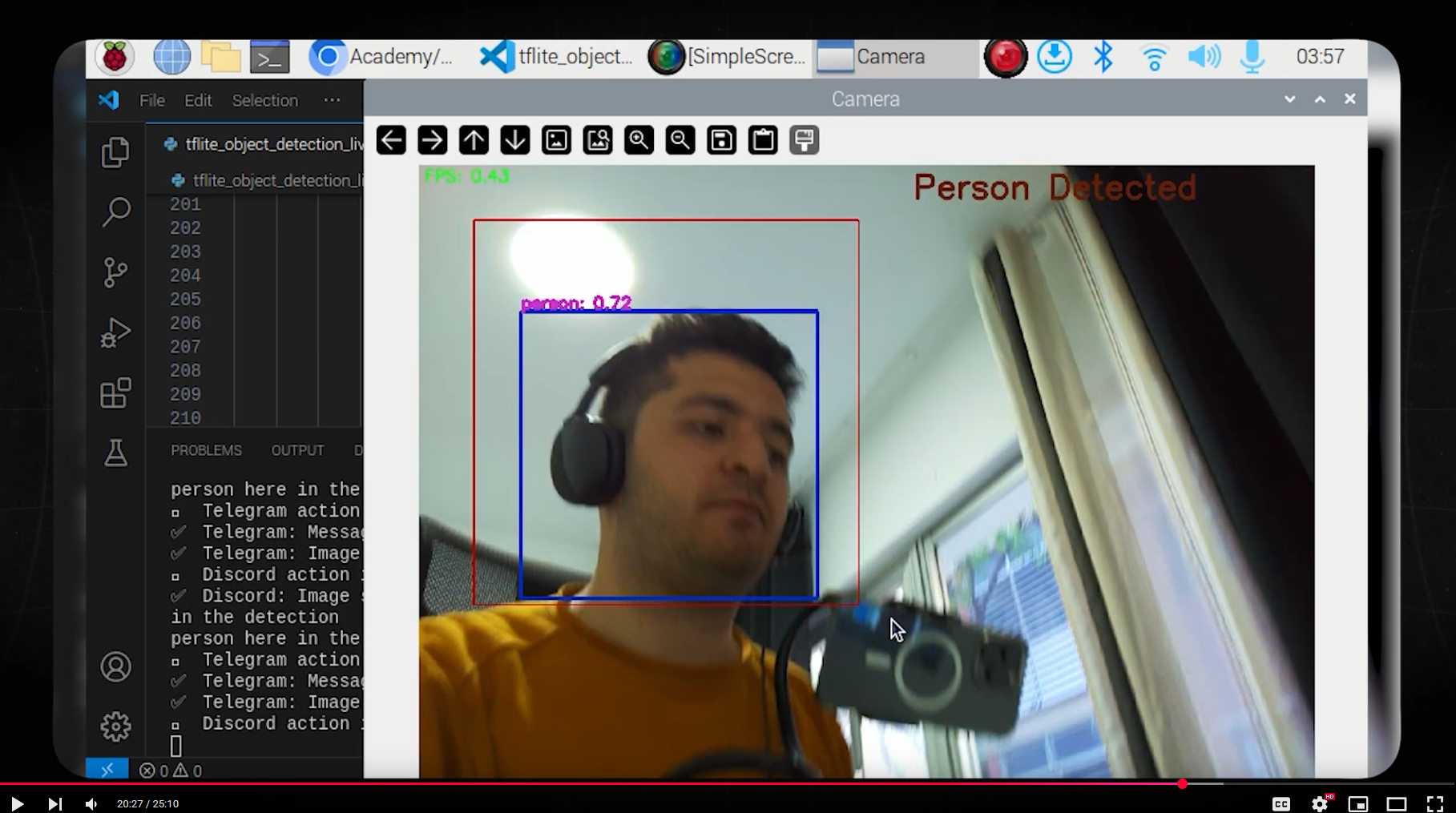The height and width of the screenshot is (813, 1456).
Task: Click the original size image icon
Action: (x=598, y=140)
